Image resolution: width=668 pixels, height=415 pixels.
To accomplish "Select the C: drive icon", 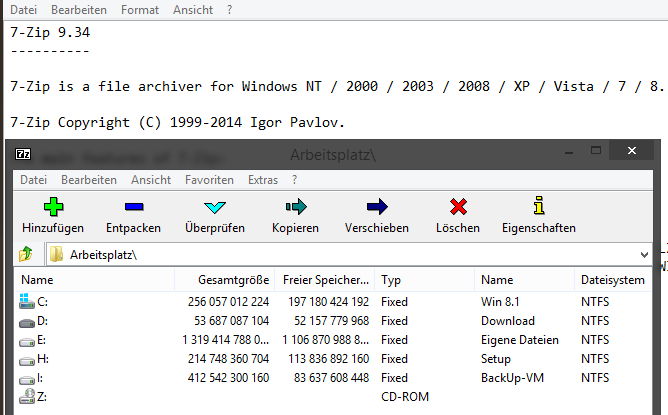I will (x=27, y=301).
